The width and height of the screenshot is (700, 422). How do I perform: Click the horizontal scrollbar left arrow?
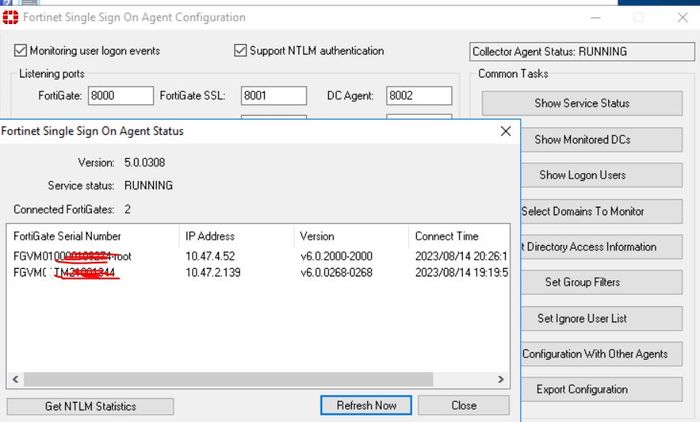[x=16, y=380]
